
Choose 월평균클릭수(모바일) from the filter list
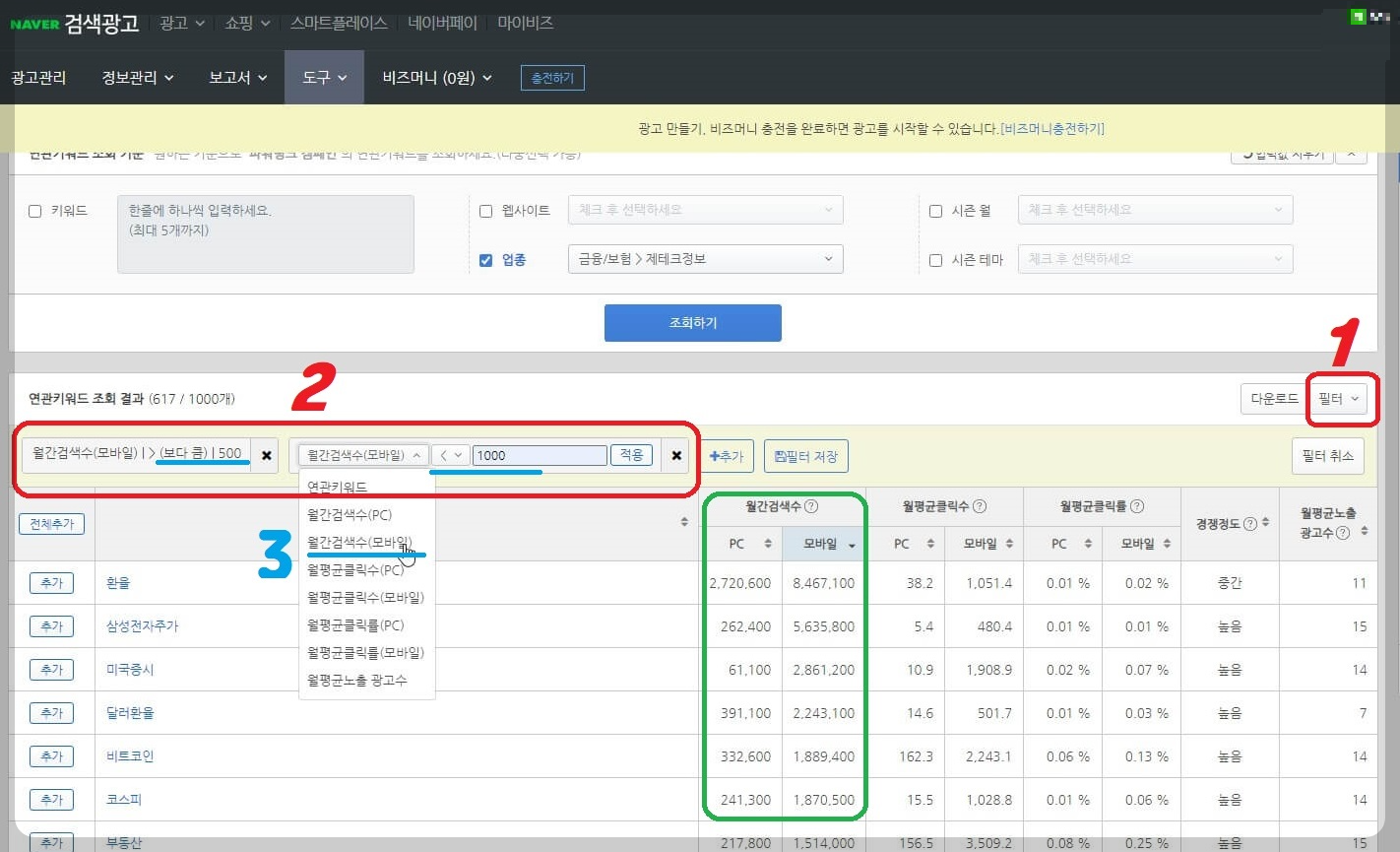(366, 598)
